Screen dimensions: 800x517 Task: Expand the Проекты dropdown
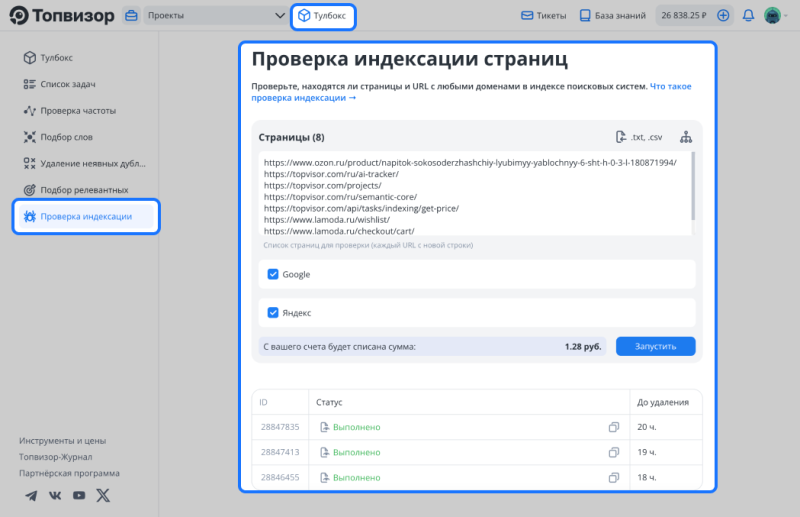tap(215, 15)
